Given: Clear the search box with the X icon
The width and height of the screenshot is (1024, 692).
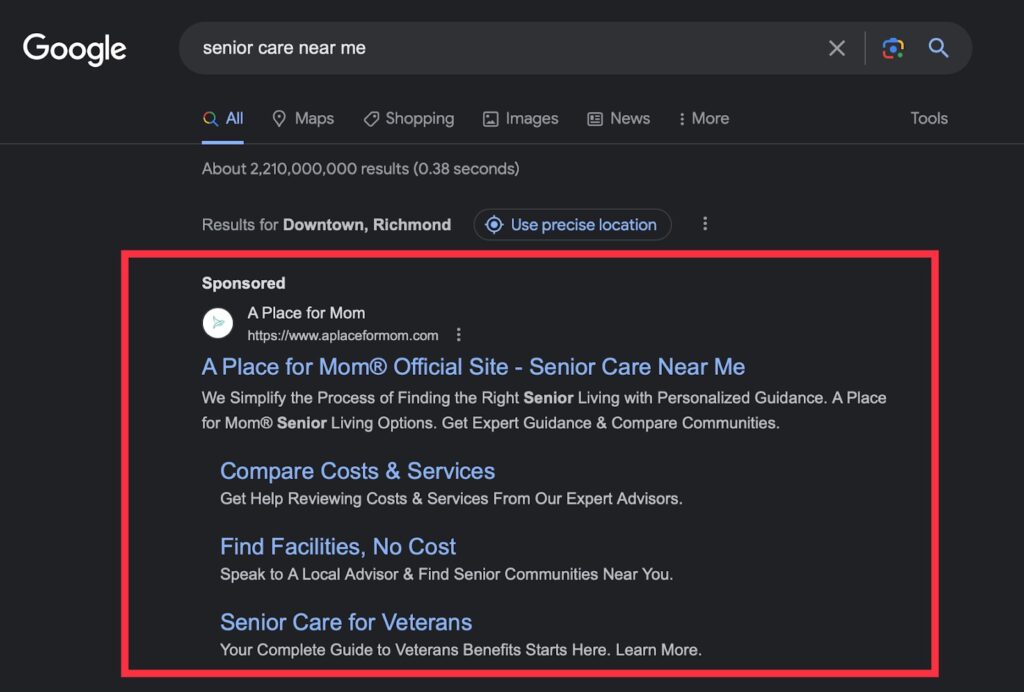Looking at the screenshot, I should 837,48.
